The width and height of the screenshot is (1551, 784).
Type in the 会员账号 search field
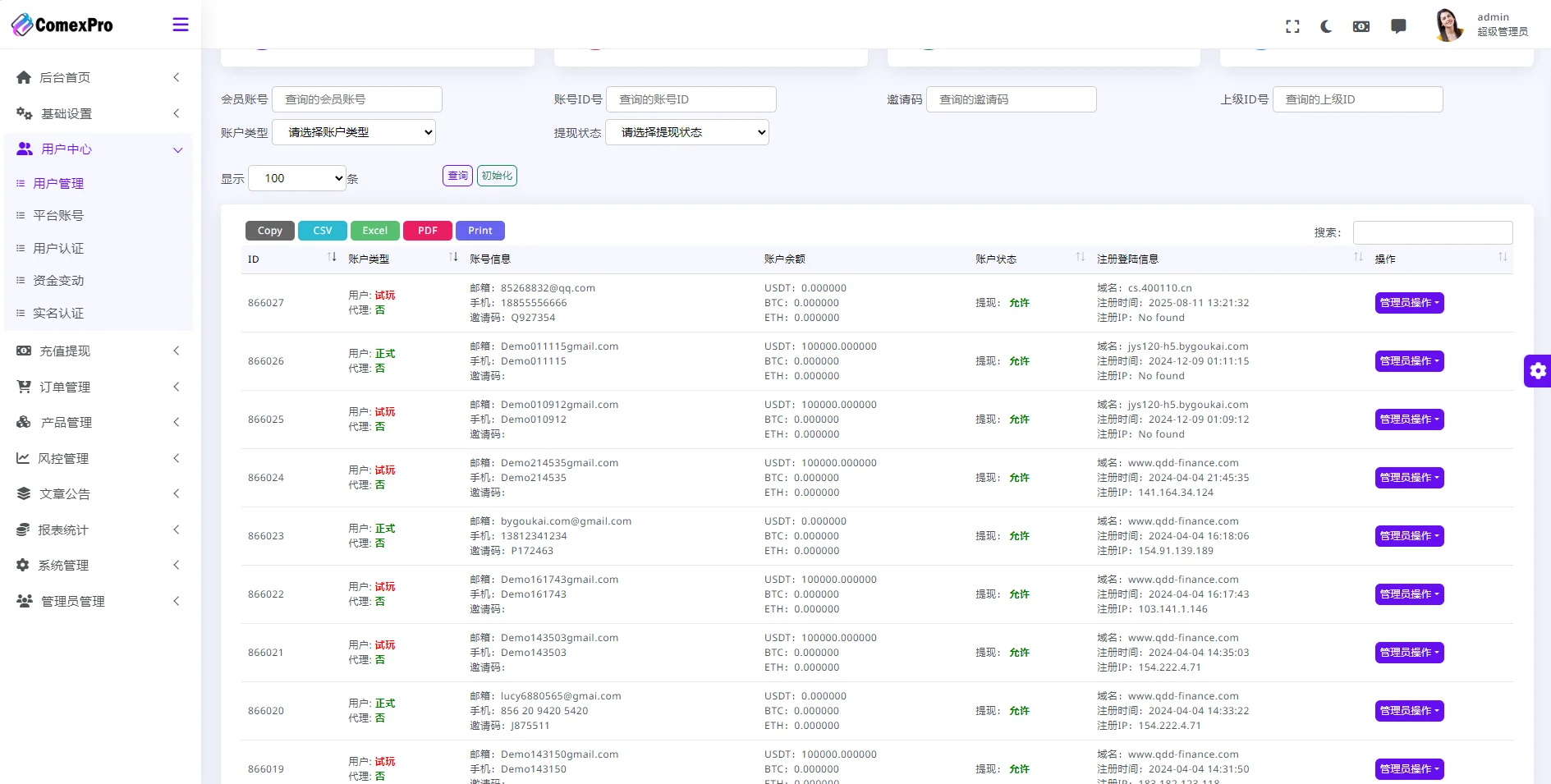(357, 99)
